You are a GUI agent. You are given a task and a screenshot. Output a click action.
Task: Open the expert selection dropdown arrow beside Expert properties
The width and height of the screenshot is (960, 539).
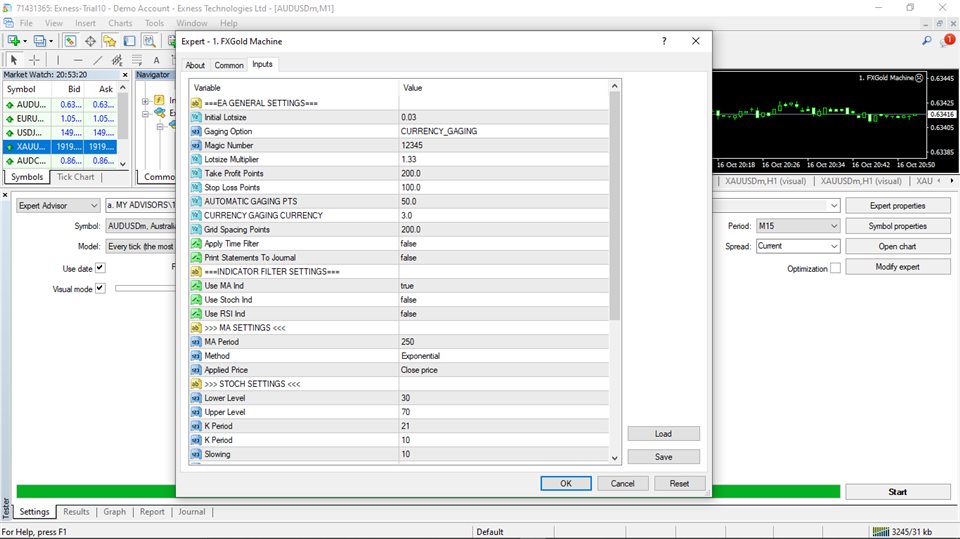(x=834, y=206)
